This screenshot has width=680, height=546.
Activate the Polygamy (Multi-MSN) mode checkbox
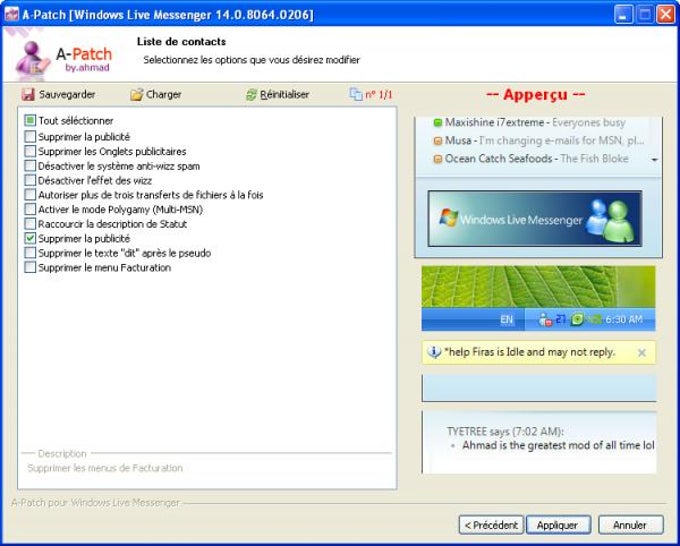pos(30,209)
